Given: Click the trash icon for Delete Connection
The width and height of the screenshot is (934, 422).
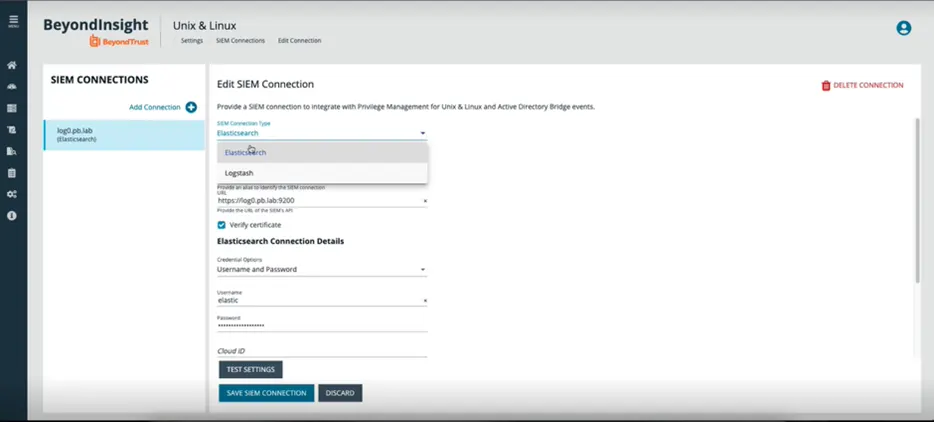Looking at the screenshot, I should coord(826,86).
